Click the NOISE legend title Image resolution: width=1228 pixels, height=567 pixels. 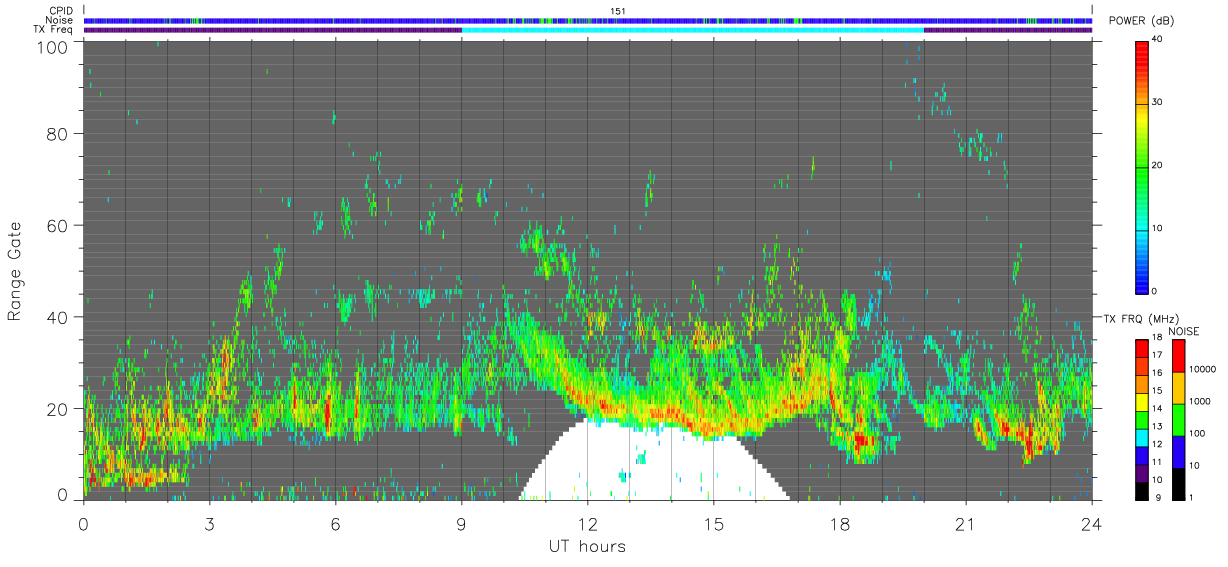click(1184, 330)
